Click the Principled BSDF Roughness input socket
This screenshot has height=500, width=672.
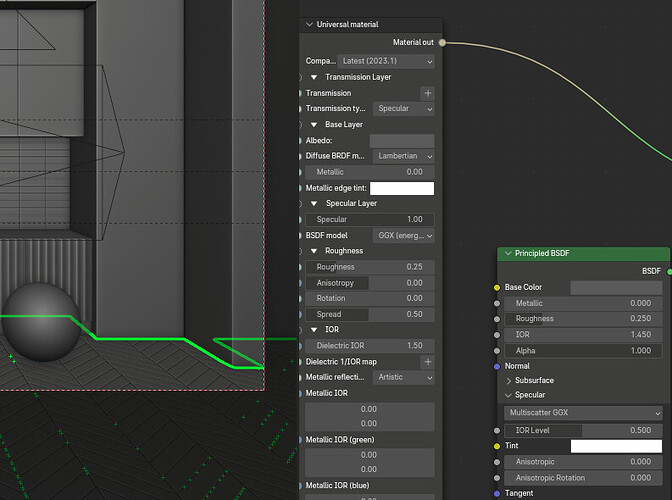tap(497, 319)
